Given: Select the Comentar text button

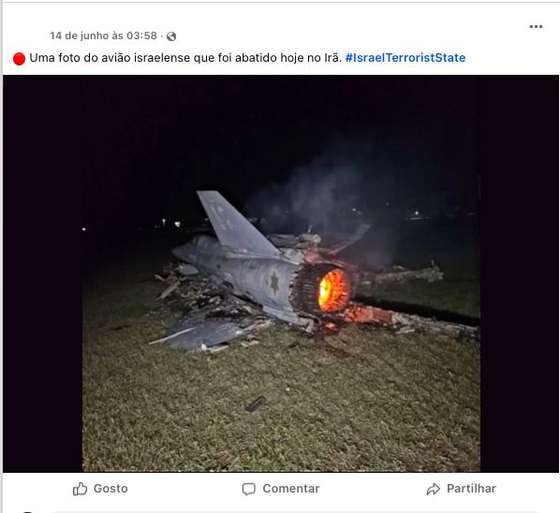Looking at the screenshot, I should coord(291,488).
